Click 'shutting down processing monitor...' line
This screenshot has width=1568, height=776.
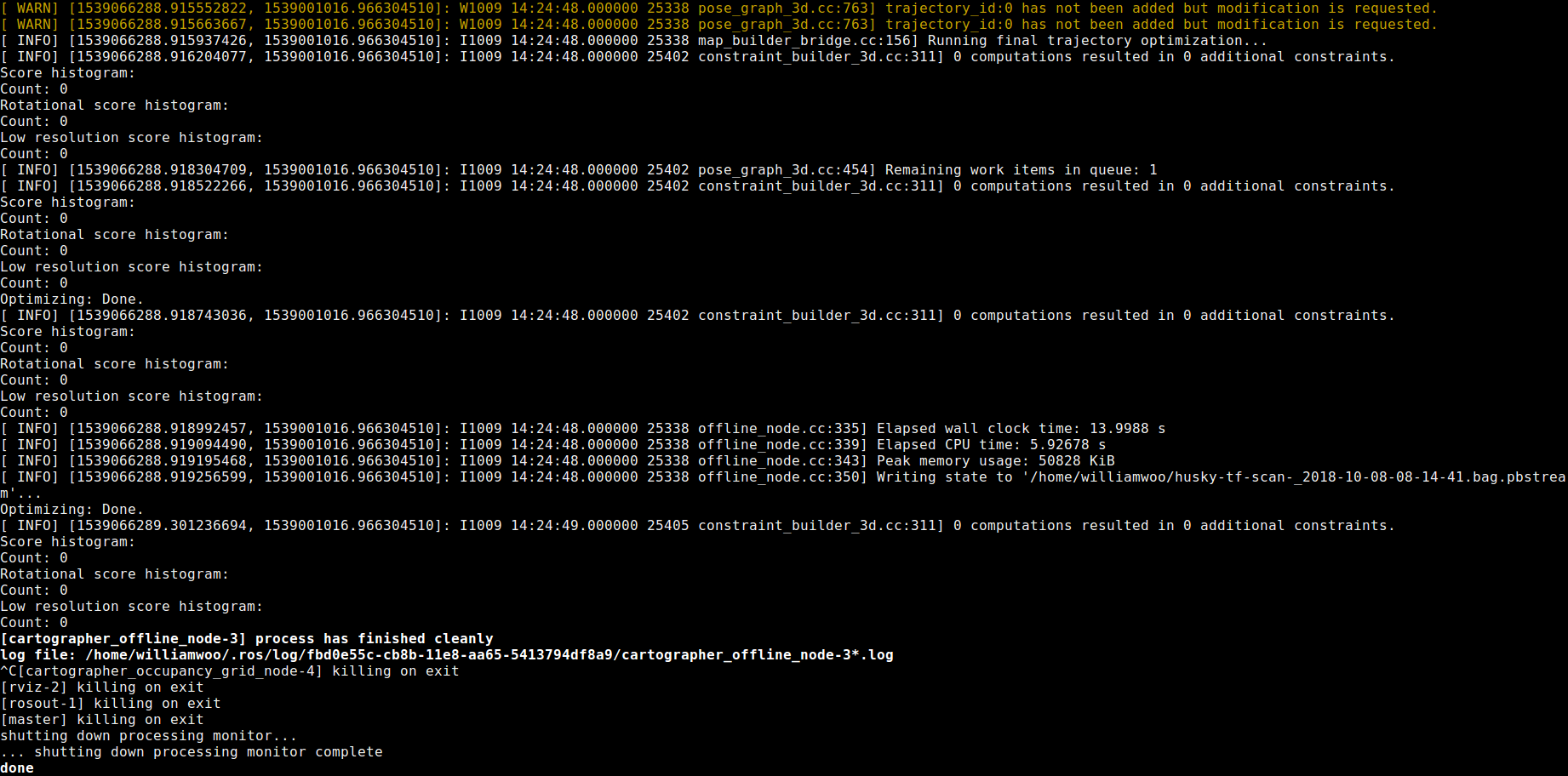click(x=149, y=736)
